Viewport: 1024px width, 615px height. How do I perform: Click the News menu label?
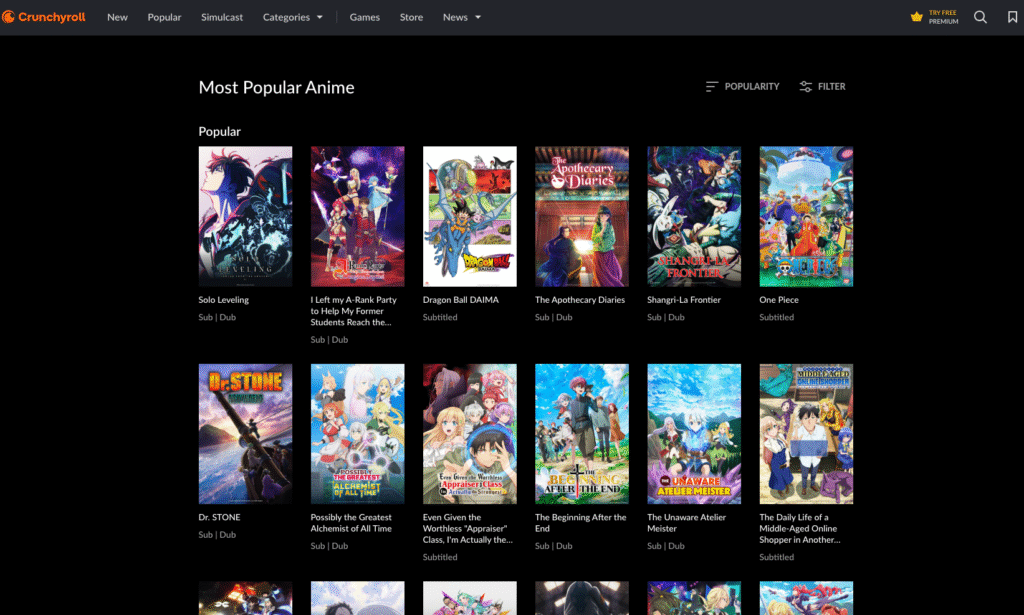455,18
